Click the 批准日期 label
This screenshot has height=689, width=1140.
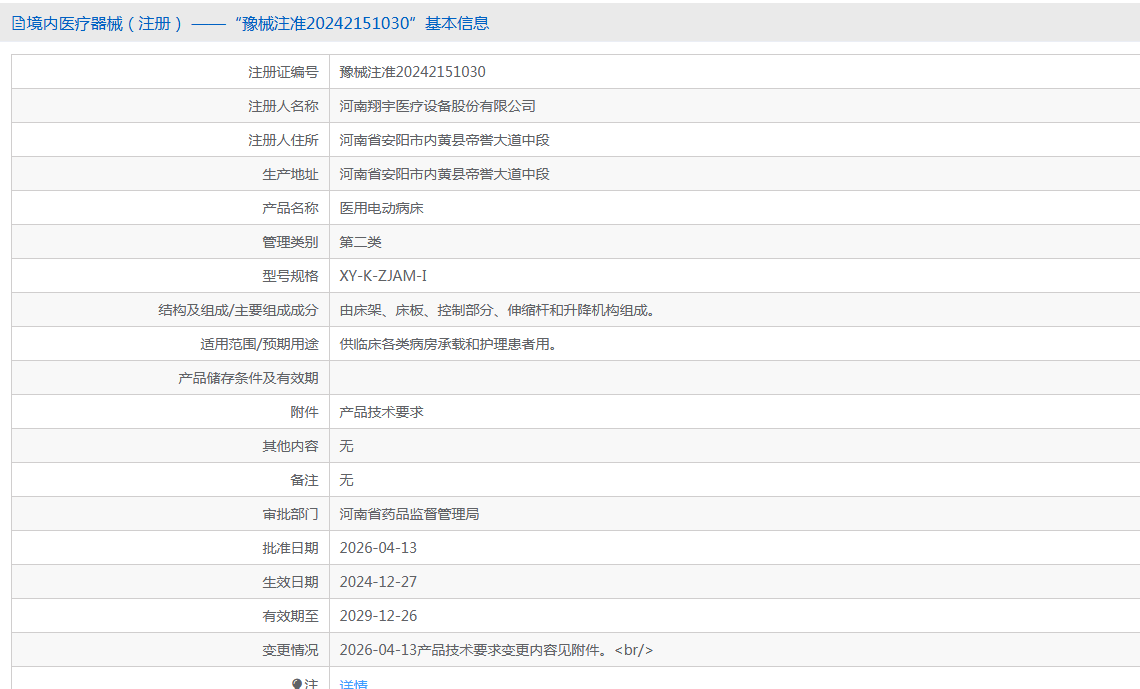click(290, 549)
